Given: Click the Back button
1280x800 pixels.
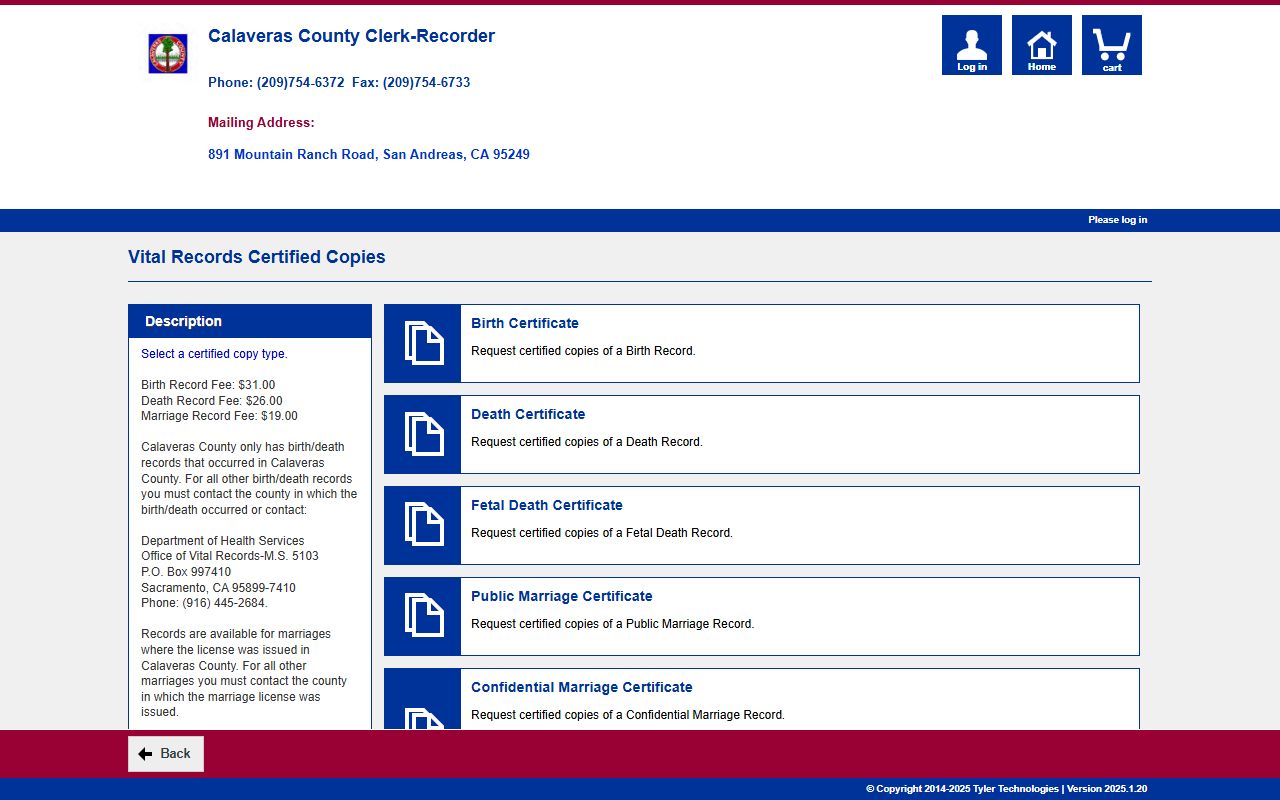Looking at the screenshot, I should pos(166,754).
